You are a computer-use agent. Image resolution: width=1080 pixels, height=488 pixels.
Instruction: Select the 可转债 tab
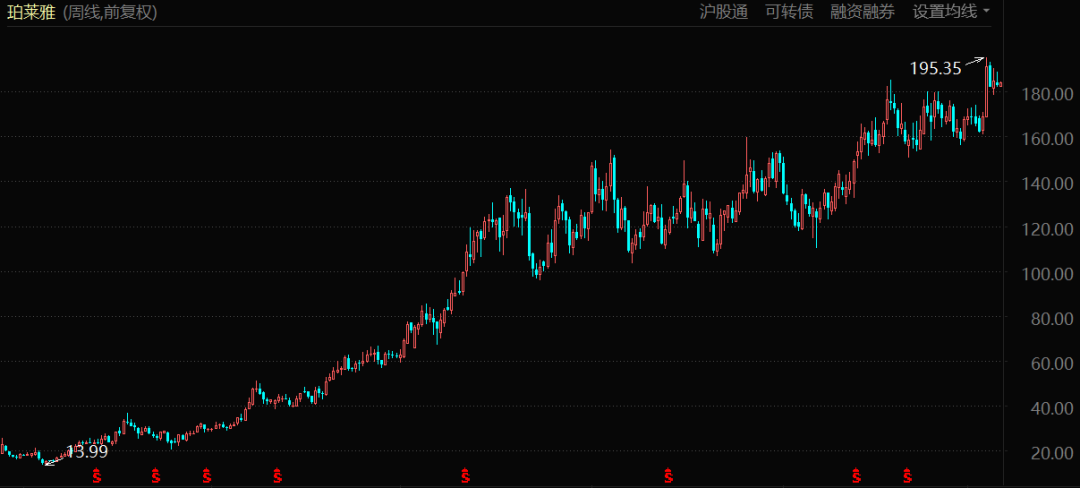click(789, 12)
